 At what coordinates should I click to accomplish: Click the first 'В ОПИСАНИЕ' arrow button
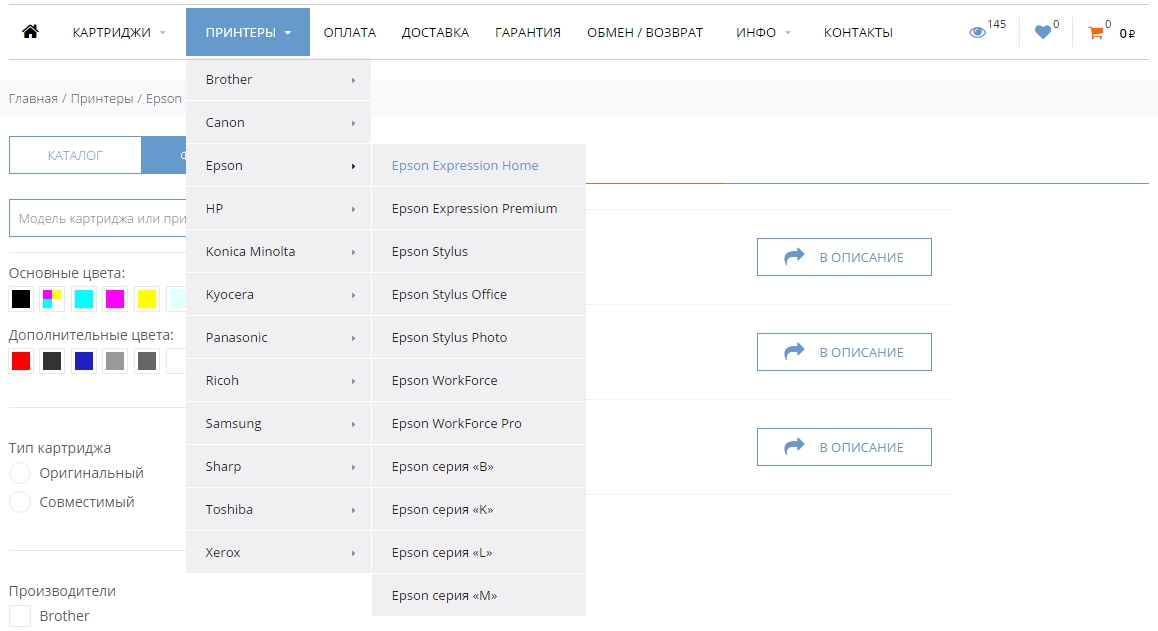point(844,257)
